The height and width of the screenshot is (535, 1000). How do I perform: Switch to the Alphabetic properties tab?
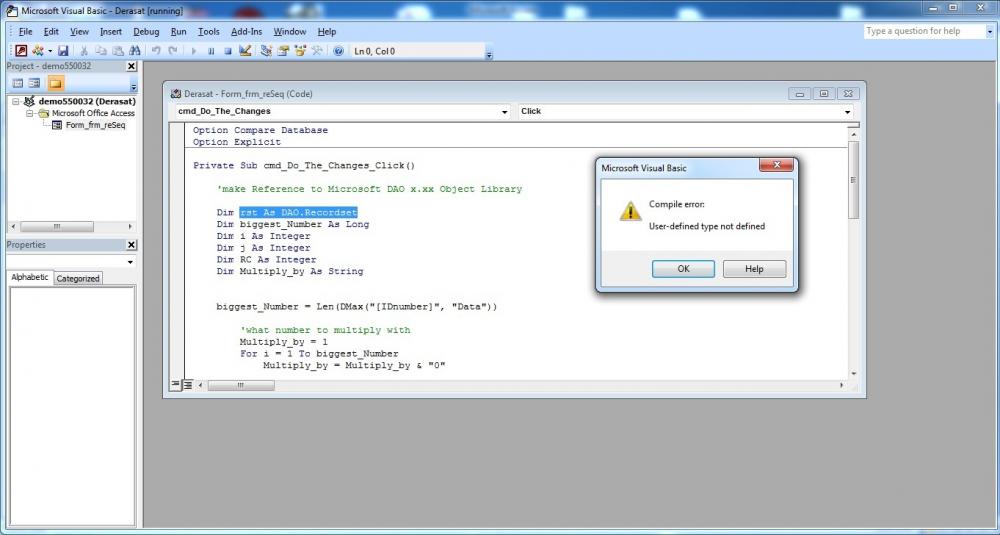coord(29,277)
